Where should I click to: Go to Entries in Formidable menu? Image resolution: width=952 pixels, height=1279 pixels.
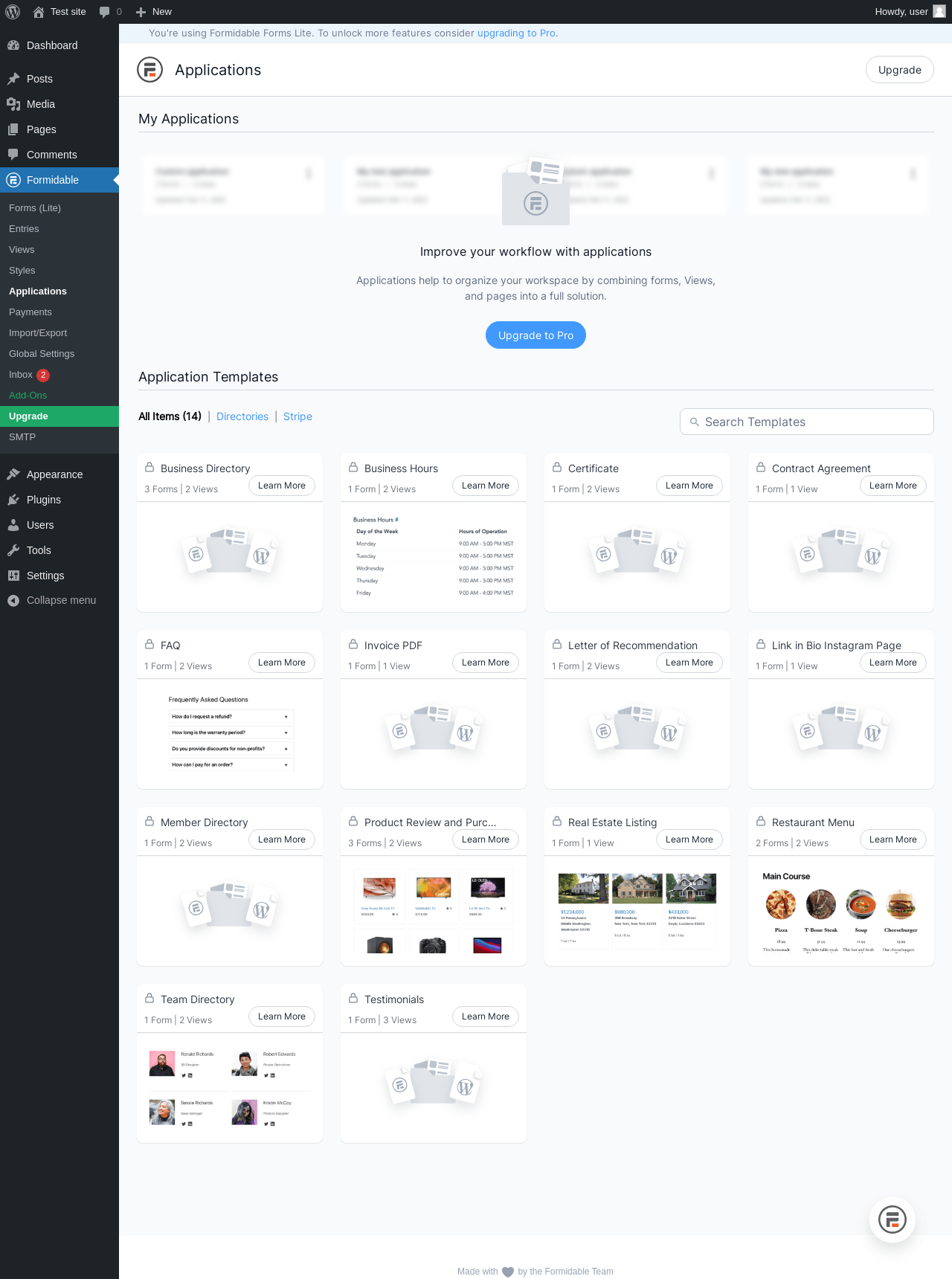pyautogui.click(x=24, y=229)
